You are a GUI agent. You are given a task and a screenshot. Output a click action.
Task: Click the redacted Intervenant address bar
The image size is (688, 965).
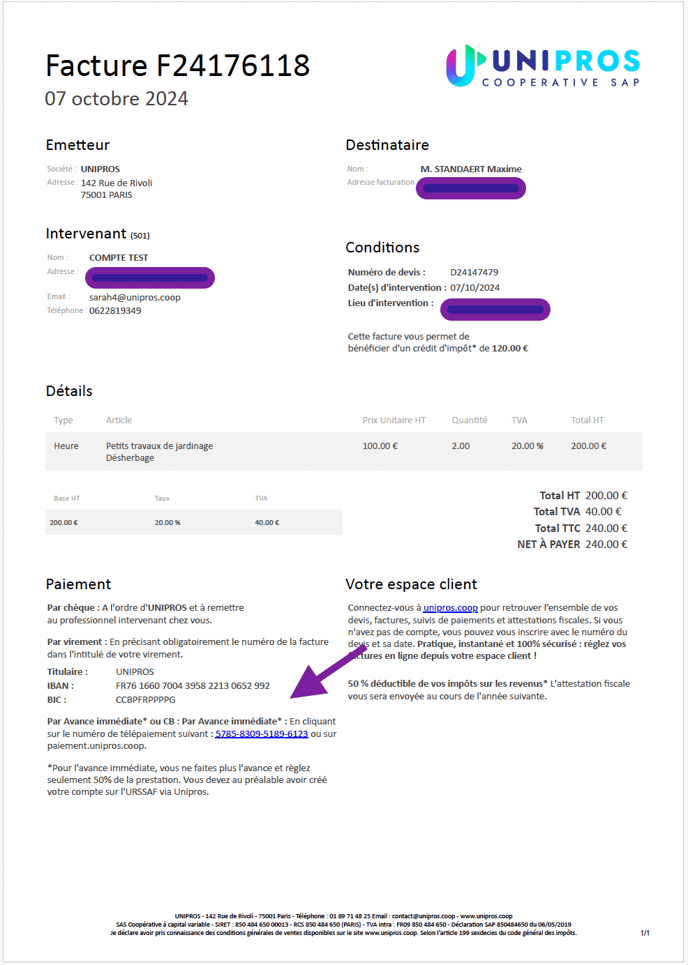[x=150, y=278]
